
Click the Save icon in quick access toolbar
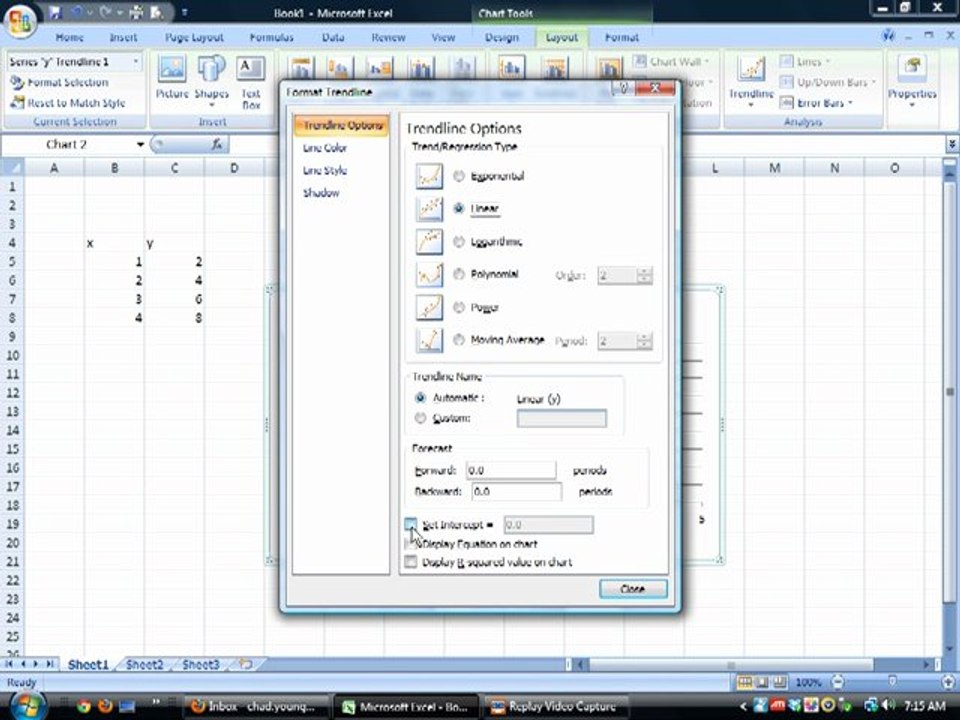(x=55, y=12)
